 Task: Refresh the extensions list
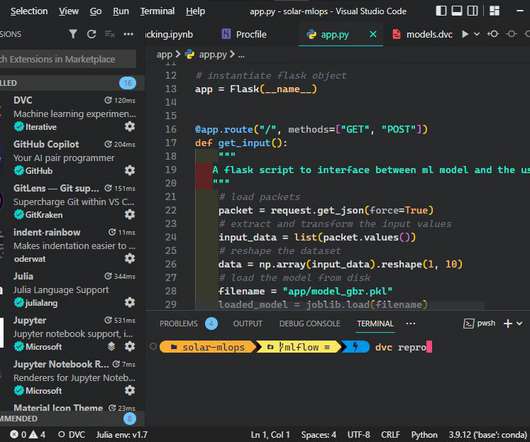click(91, 34)
